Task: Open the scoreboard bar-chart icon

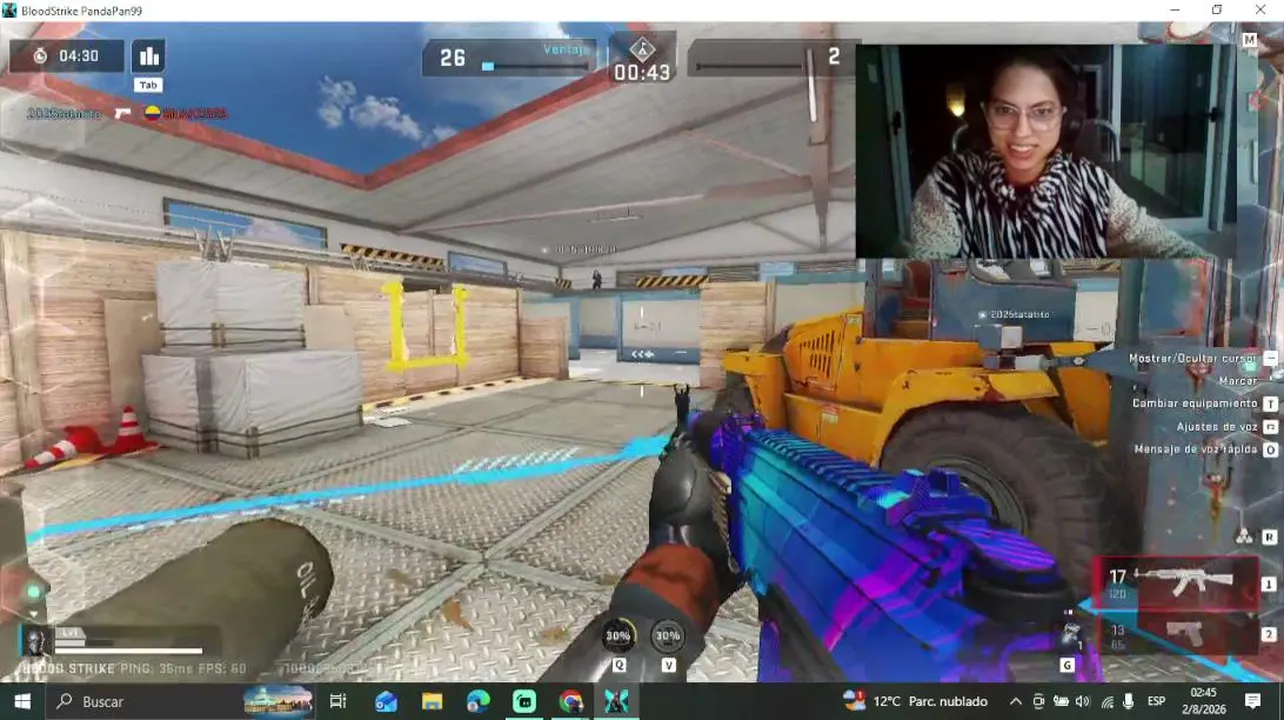Action: pos(148,56)
